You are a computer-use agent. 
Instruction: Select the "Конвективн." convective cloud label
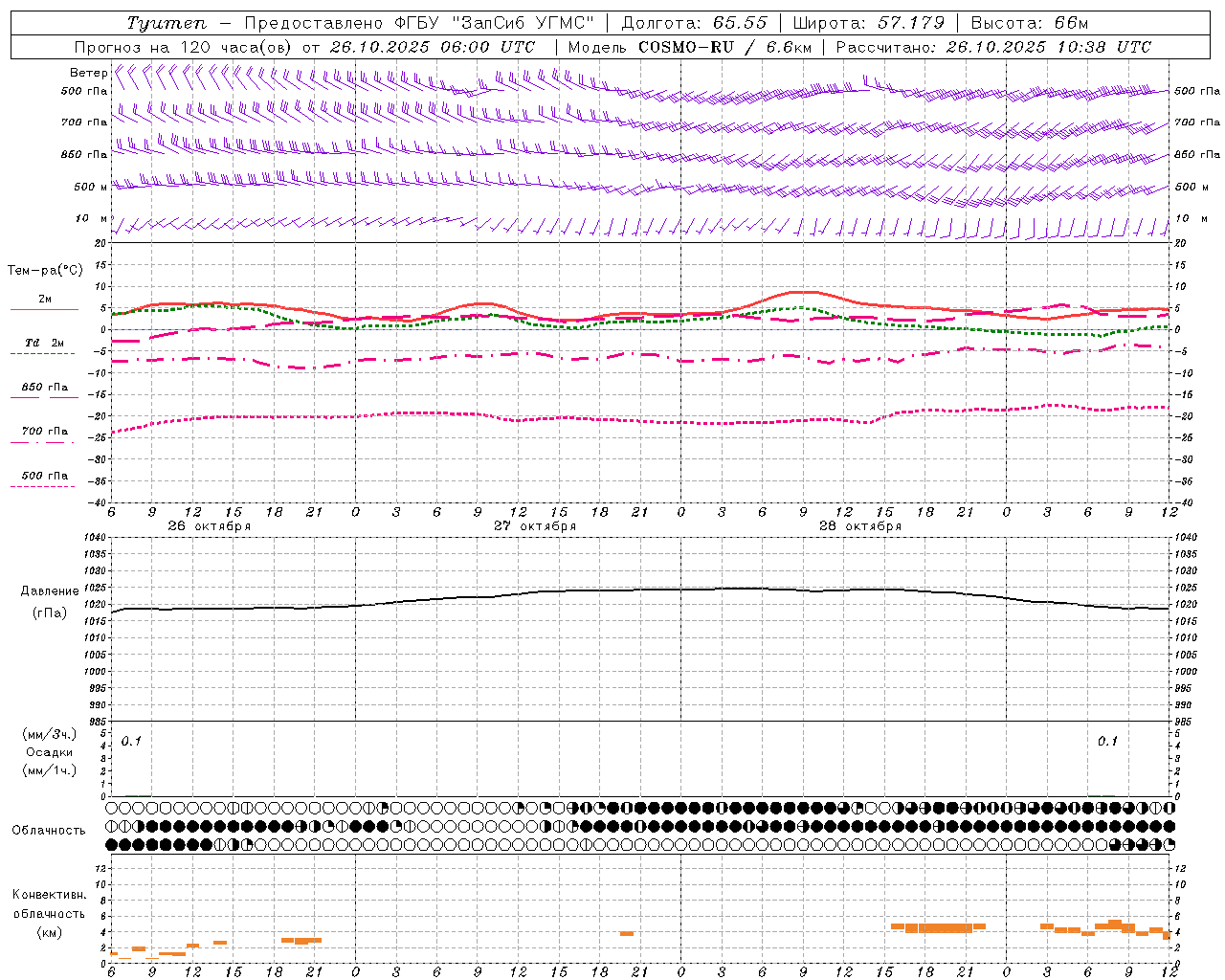50,895
